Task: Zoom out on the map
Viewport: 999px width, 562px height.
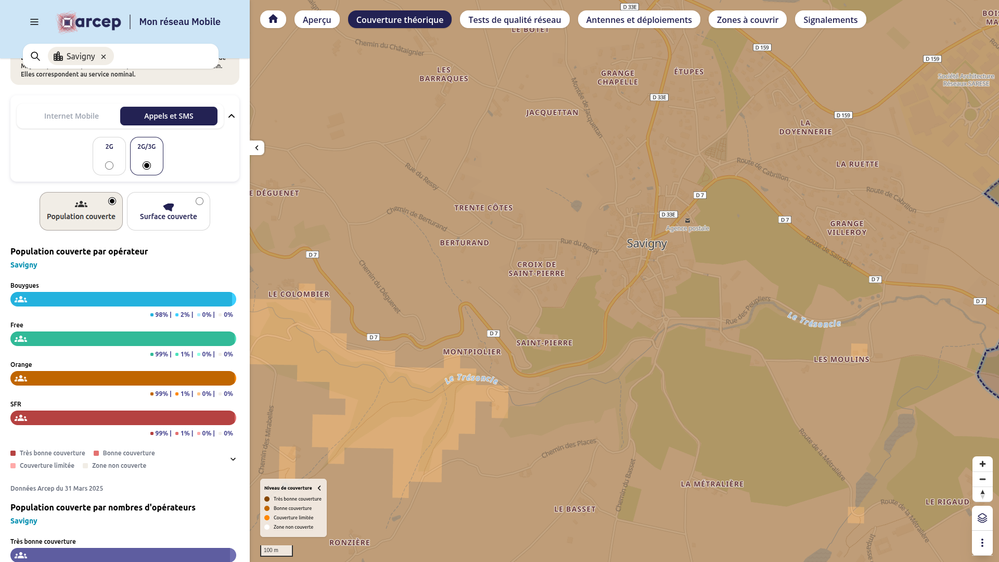Action: click(982, 479)
